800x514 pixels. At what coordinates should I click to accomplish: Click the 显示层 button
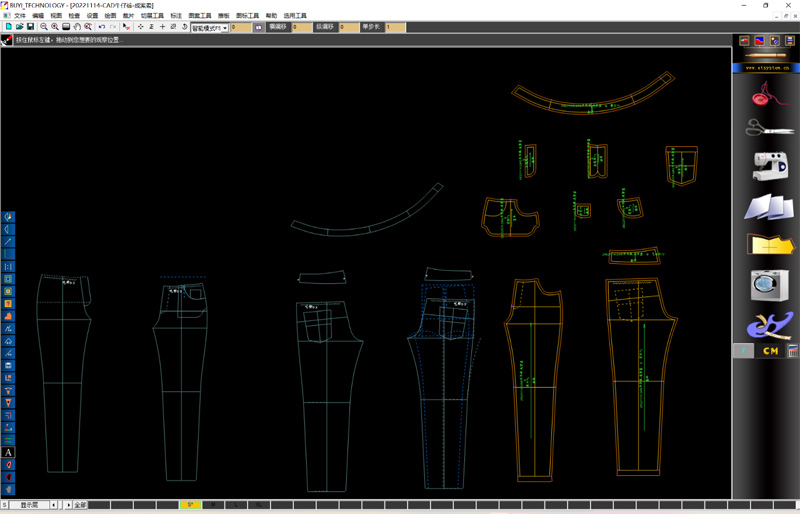tap(30, 505)
